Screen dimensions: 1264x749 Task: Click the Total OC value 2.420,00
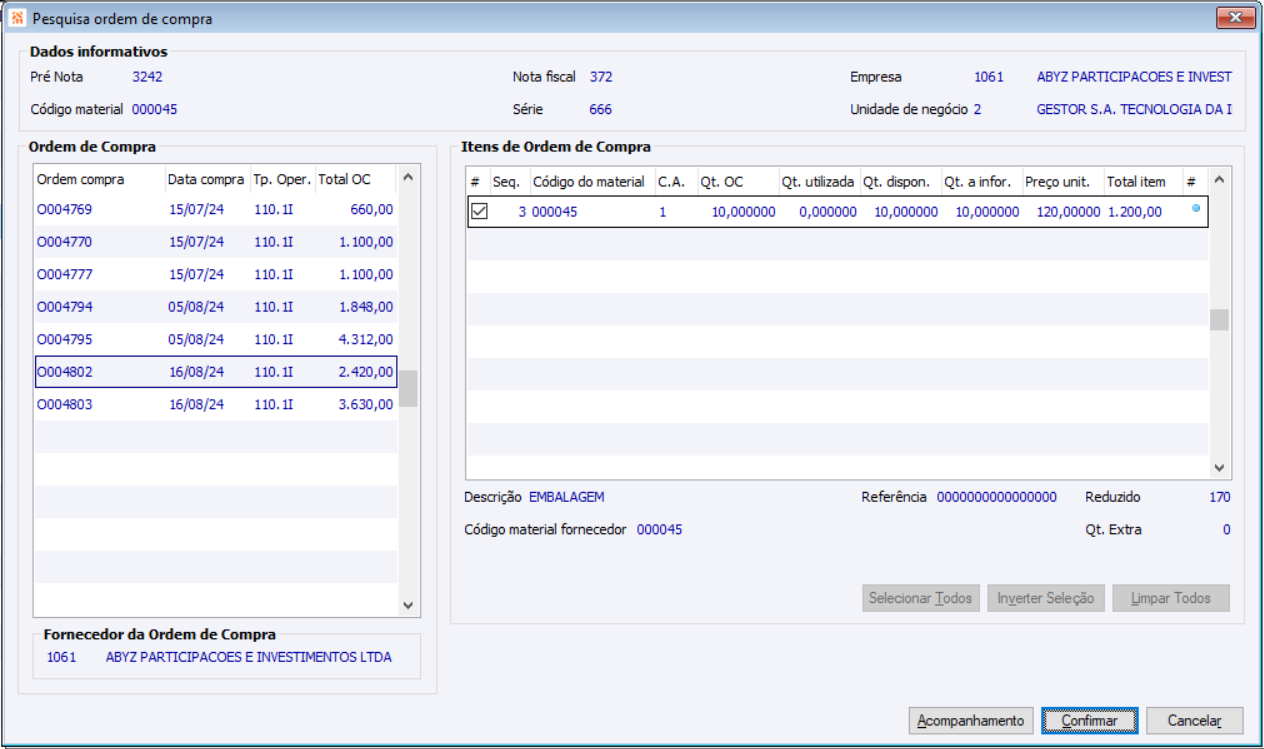(366, 372)
